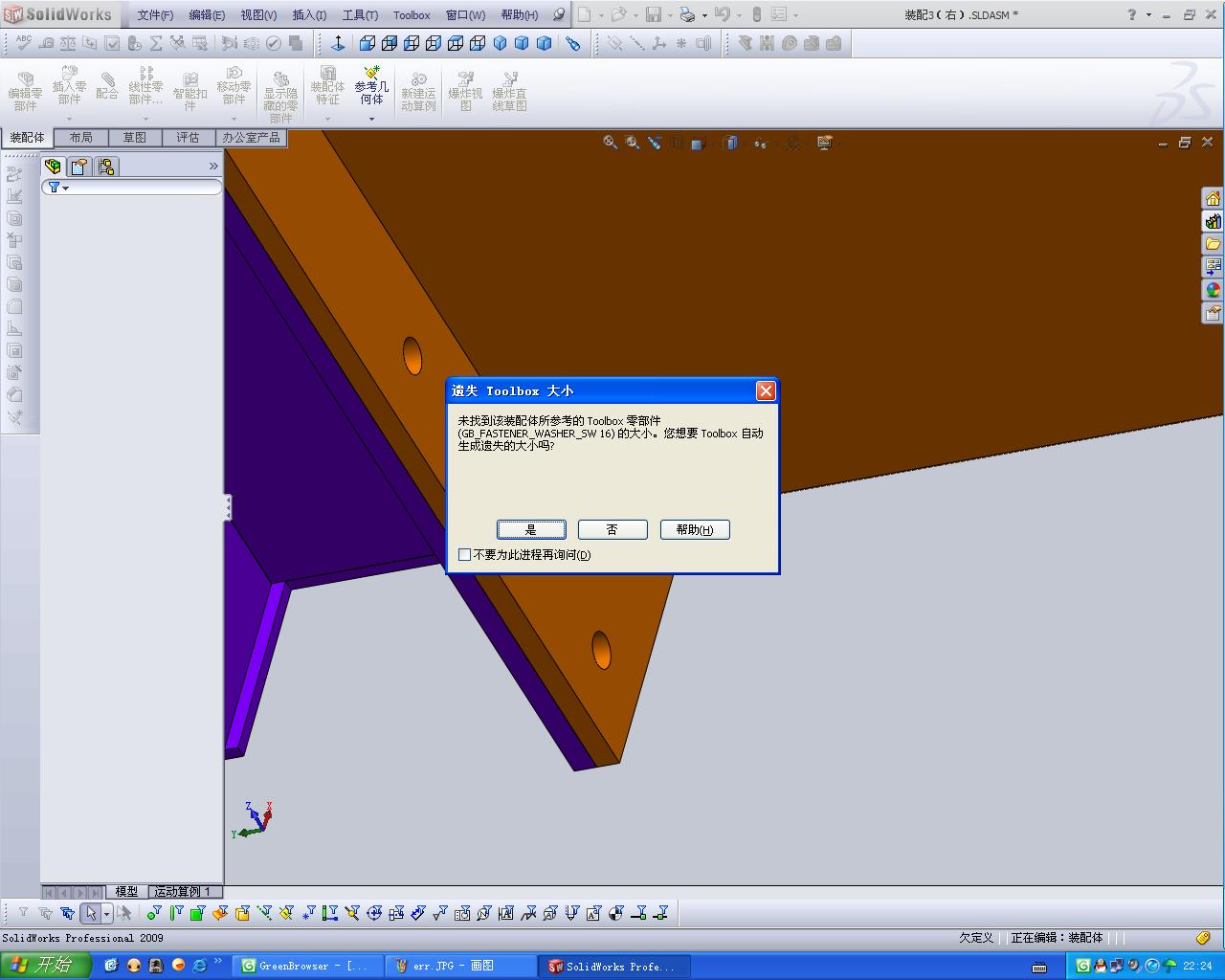Click the 智能扣件 smart fasteners tool

(x=189, y=92)
